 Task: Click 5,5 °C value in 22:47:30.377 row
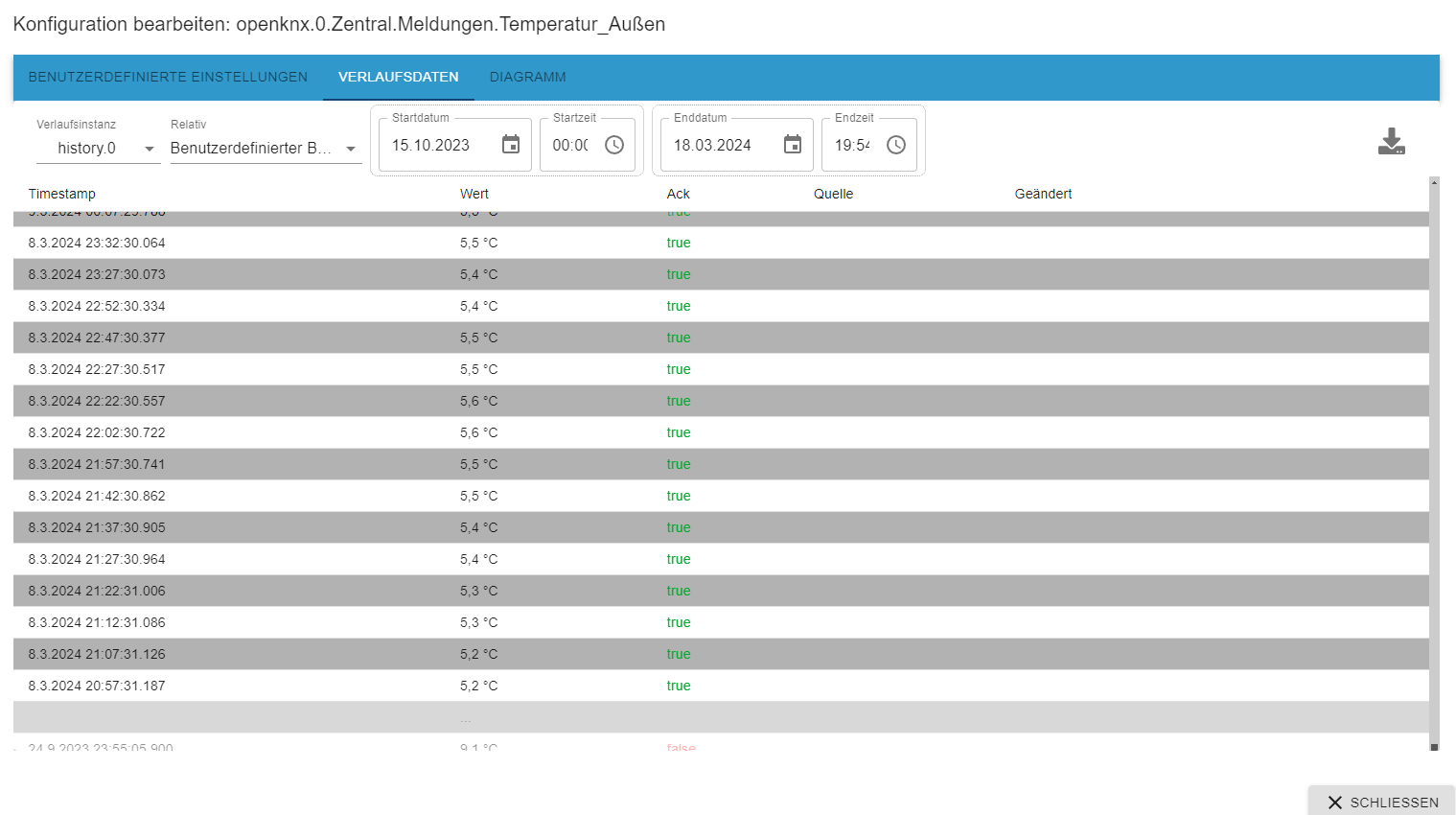point(478,338)
